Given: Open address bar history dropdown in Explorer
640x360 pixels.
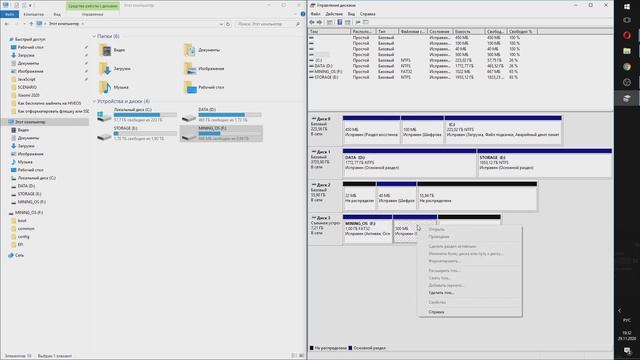Looking at the screenshot, I should (x=221, y=24).
